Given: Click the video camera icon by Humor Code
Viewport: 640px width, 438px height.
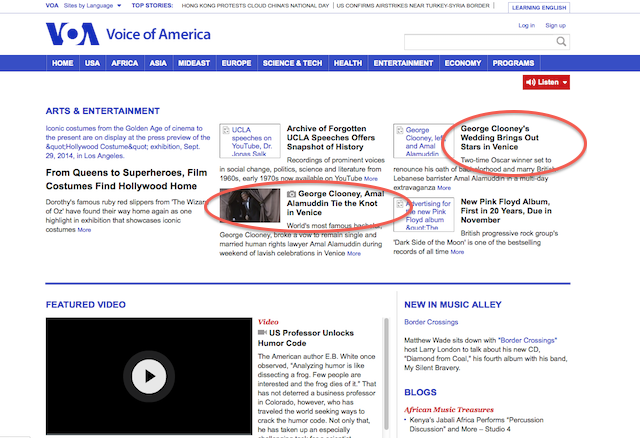Looking at the screenshot, I should click(262, 333).
